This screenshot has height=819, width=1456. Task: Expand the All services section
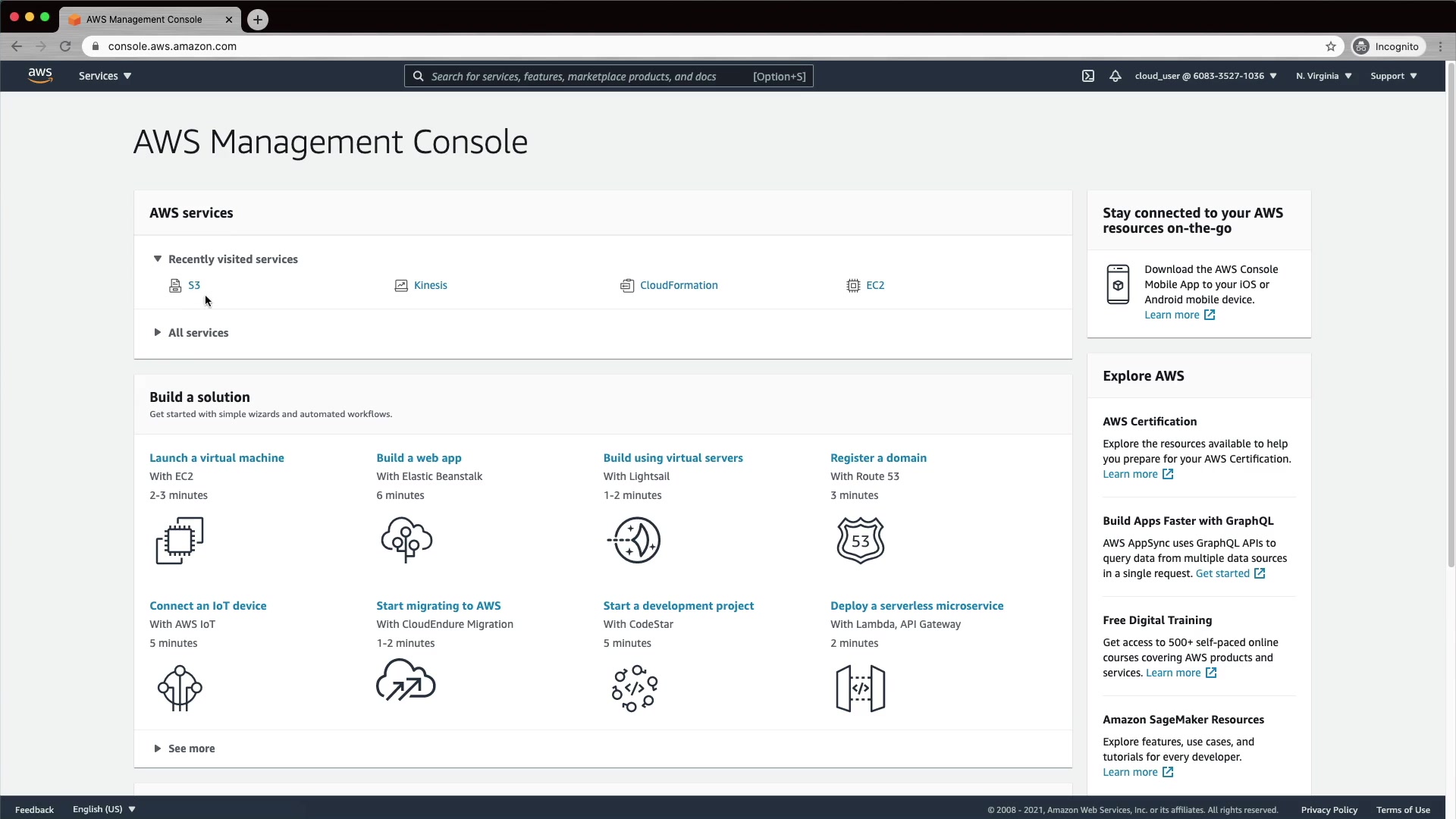click(158, 333)
